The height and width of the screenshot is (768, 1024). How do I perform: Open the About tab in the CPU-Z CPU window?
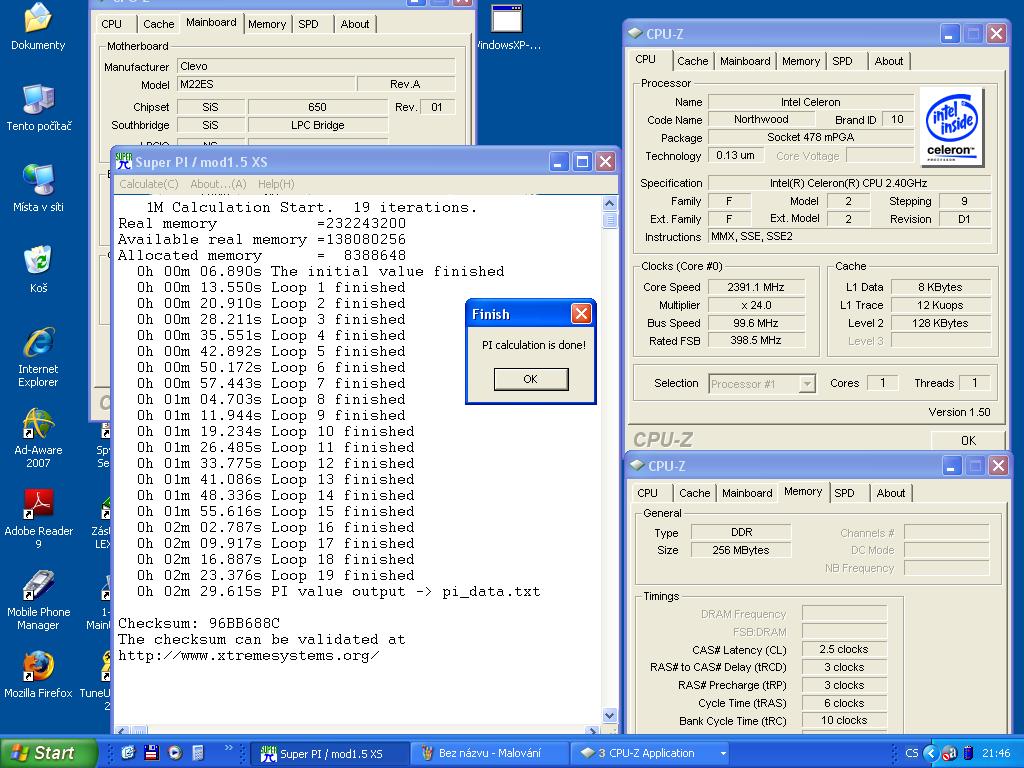[x=889, y=61]
